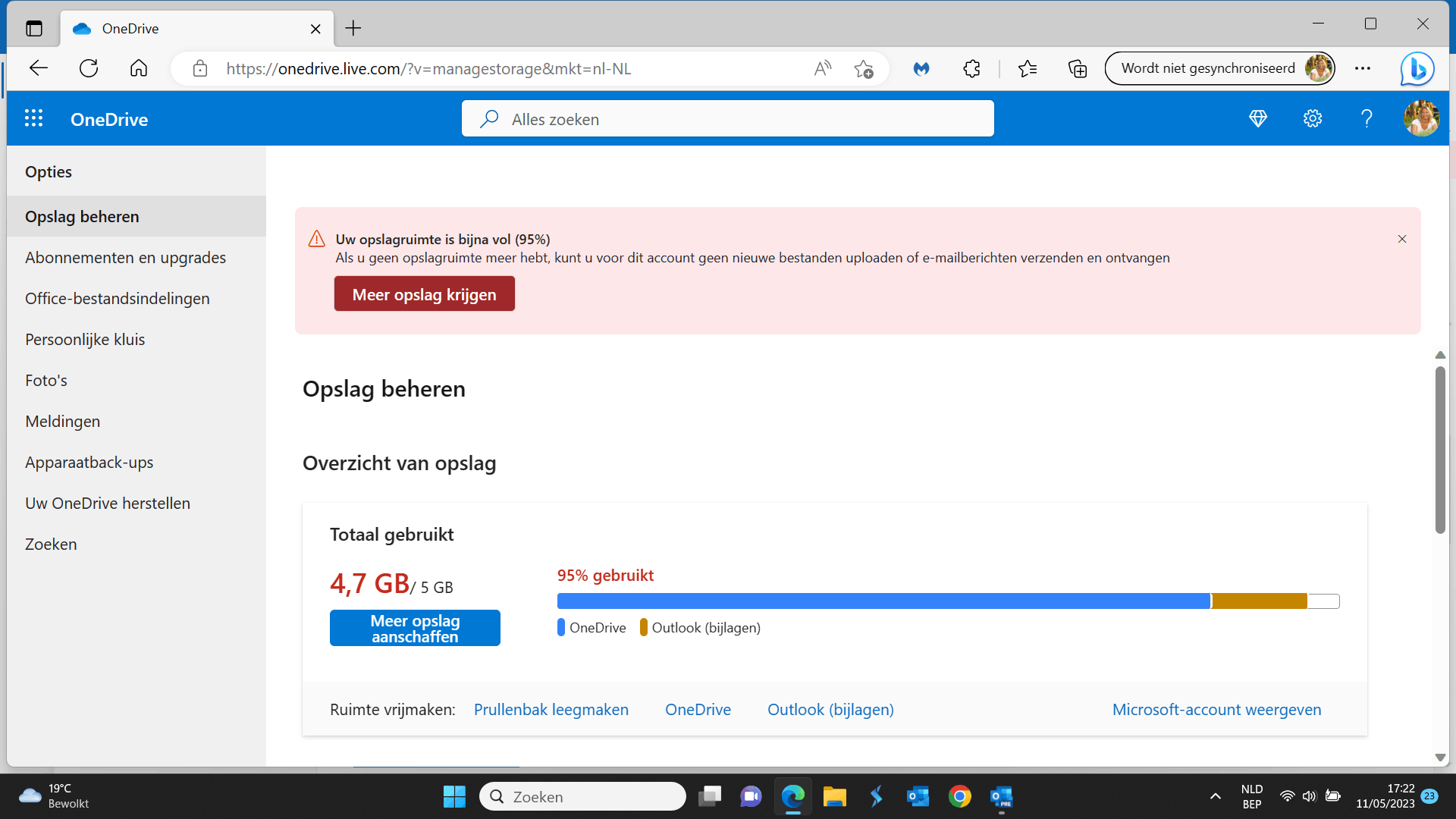Click the 'Outlook (bijlagen)' free space link
This screenshot has width=1456, height=819.
click(830, 709)
